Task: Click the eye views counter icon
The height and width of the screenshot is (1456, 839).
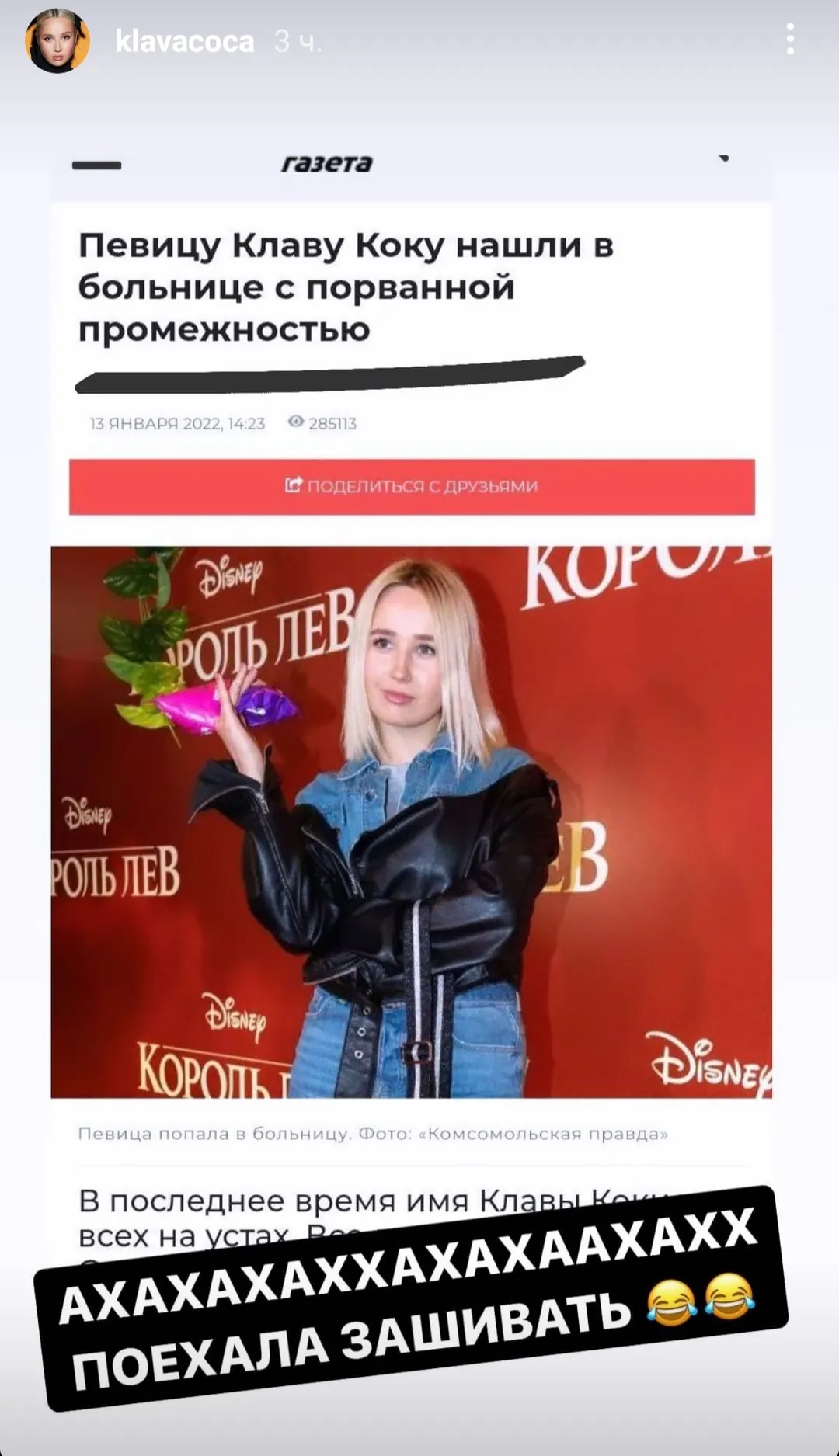Action: click(296, 422)
